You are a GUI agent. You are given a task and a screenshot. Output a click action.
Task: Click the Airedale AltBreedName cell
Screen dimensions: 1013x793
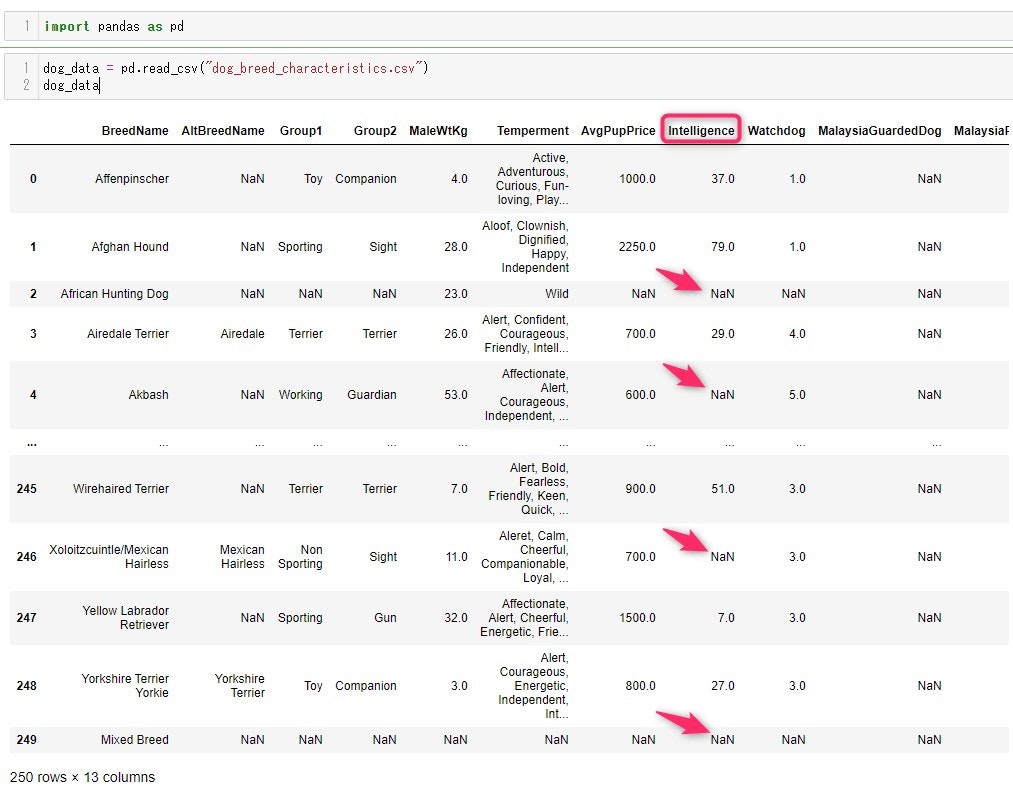[242, 334]
